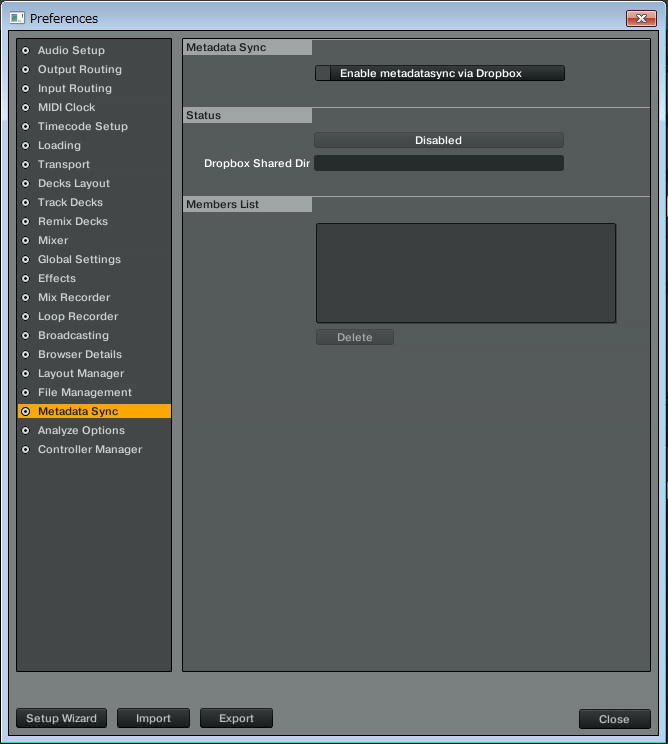Select Global Settings in the sidebar

pos(94,259)
